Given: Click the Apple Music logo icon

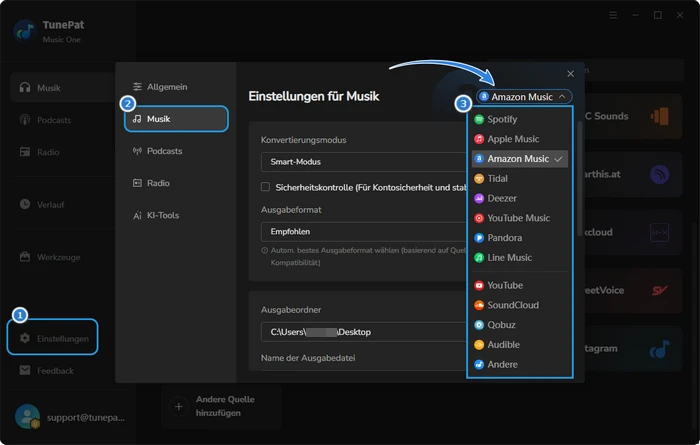Looking at the screenshot, I should point(479,139).
